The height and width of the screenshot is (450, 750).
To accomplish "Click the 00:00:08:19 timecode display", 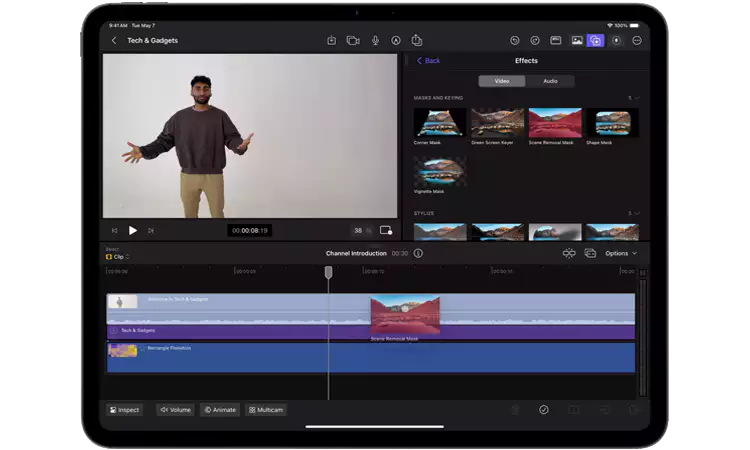I will (249, 230).
